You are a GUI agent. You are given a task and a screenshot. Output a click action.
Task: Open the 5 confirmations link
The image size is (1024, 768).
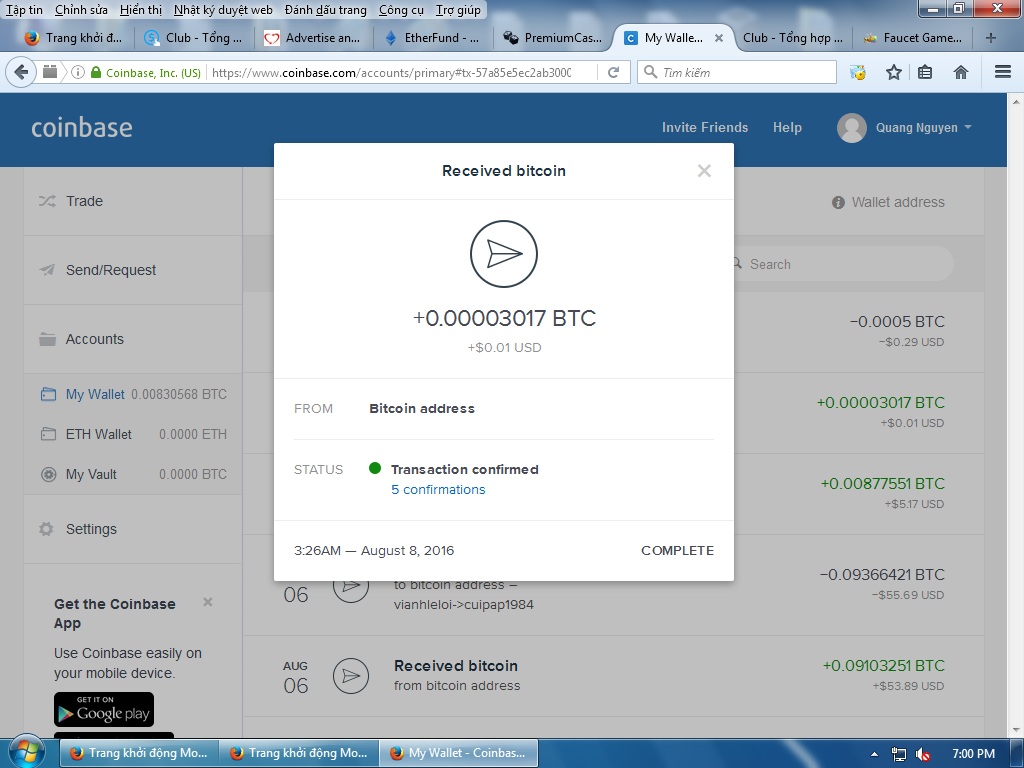[438, 490]
